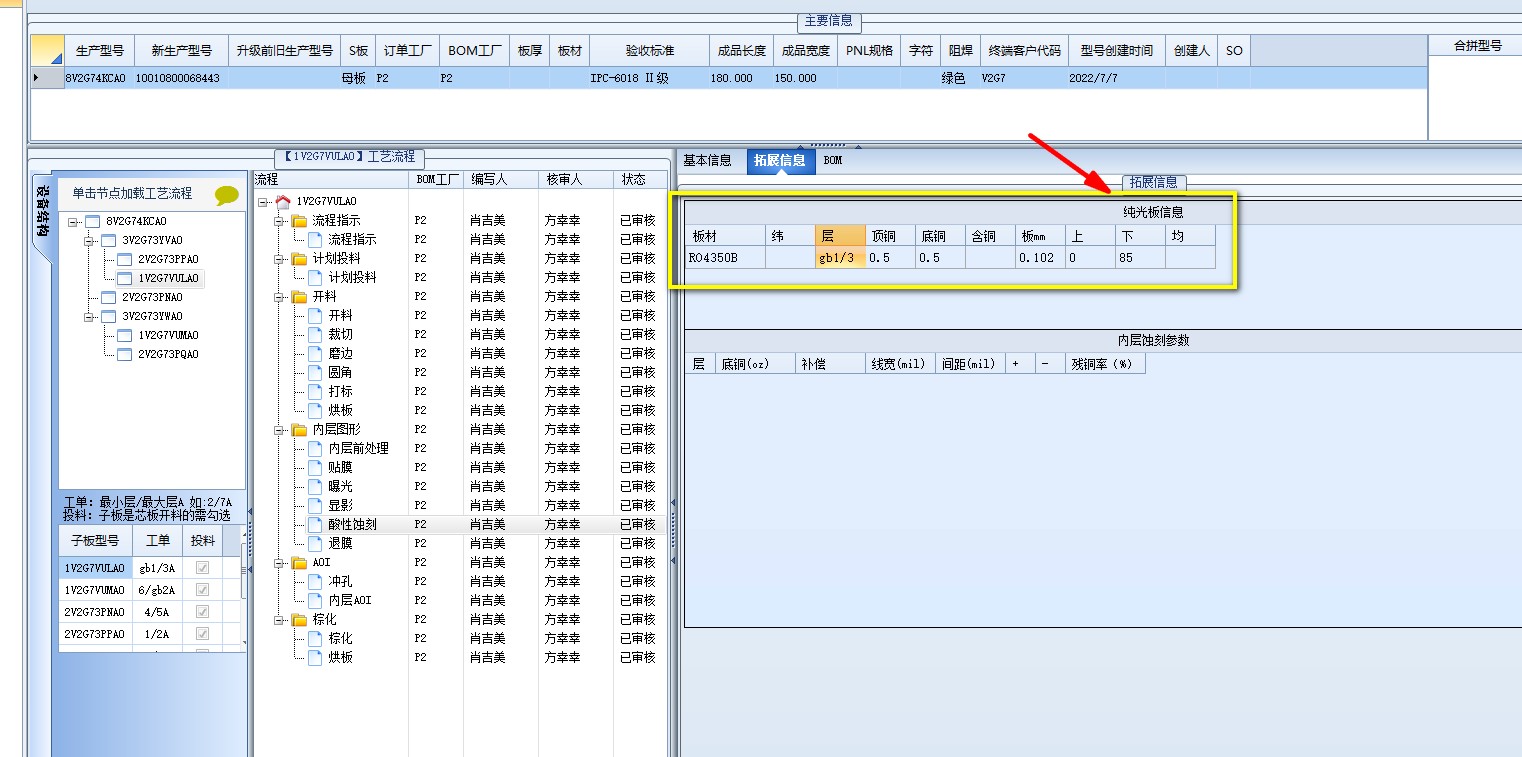Click the 型号创建时间 column header
The height and width of the screenshot is (757, 1522).
[x=1117, y=50]
